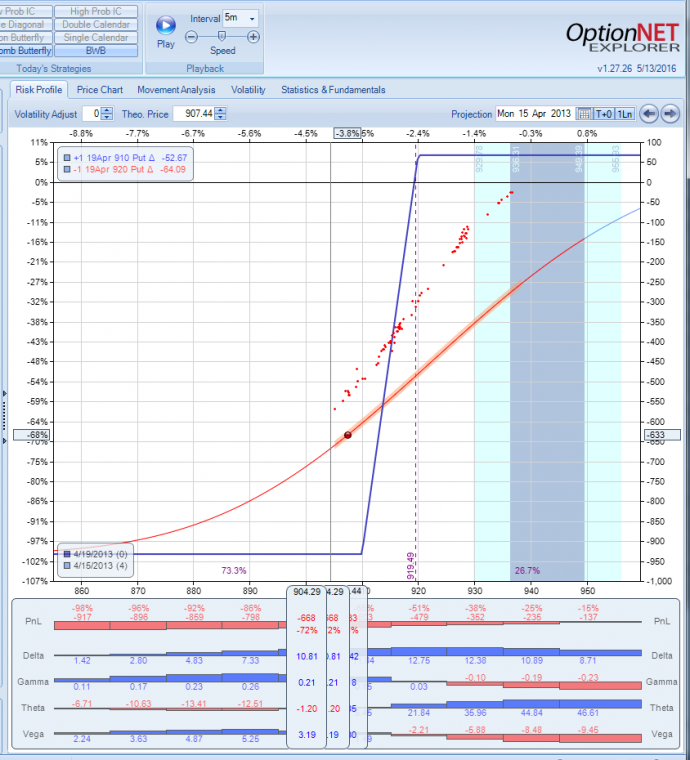Click the -68% left axis marker
This screenshot has height=760, width=690.
(x=31, y=435)
